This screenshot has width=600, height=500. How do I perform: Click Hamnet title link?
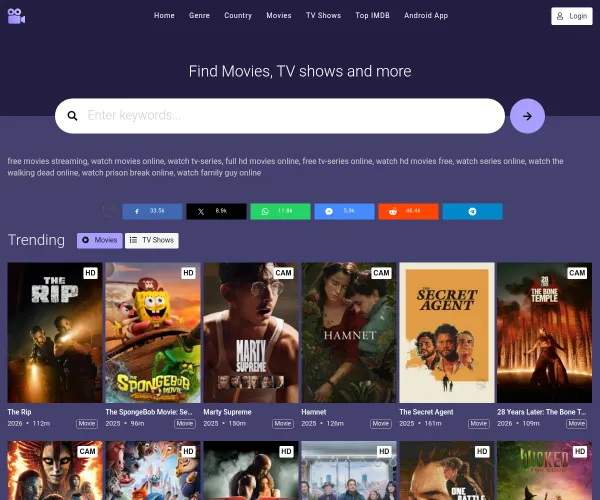tap(314, 412)
